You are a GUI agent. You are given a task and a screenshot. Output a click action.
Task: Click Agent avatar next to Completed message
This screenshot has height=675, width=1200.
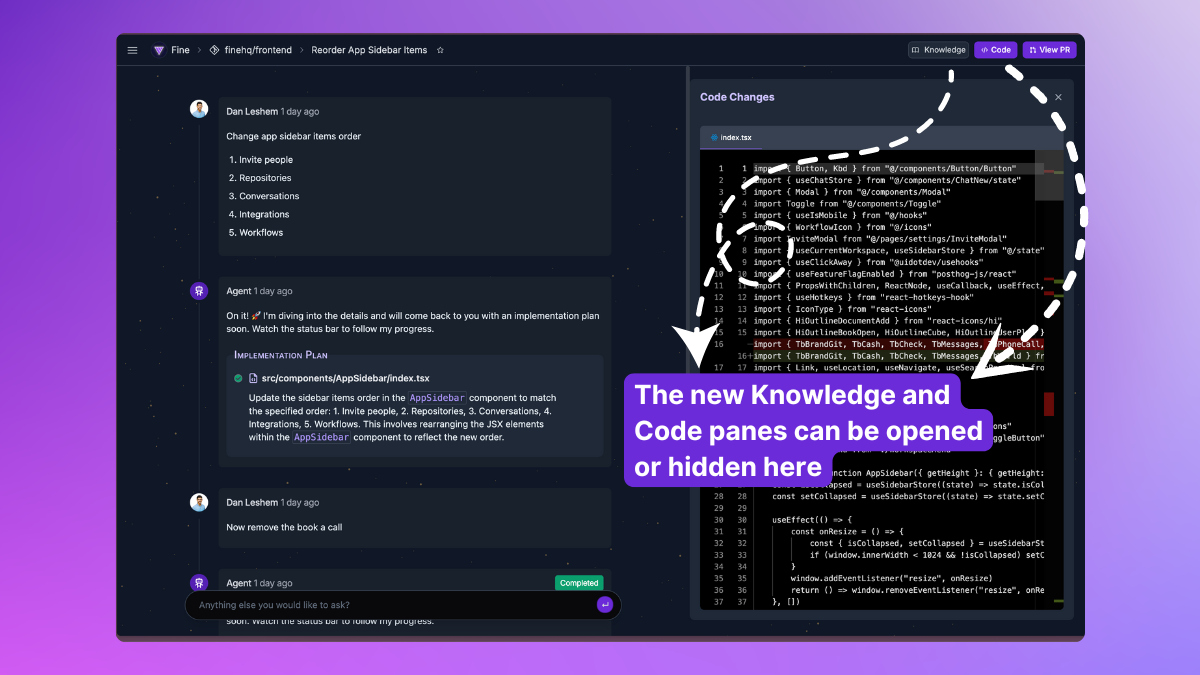(x=199, y=582)
